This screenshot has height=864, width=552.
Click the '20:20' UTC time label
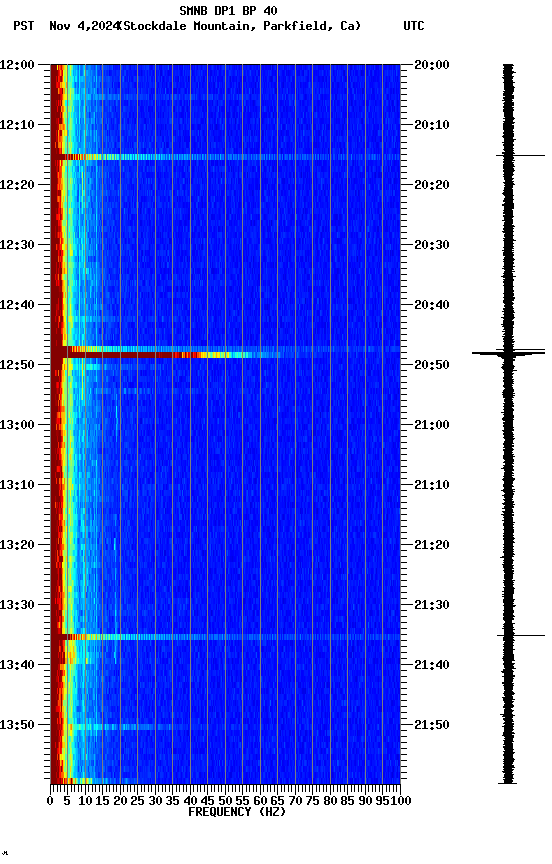[x=432, y=185]
